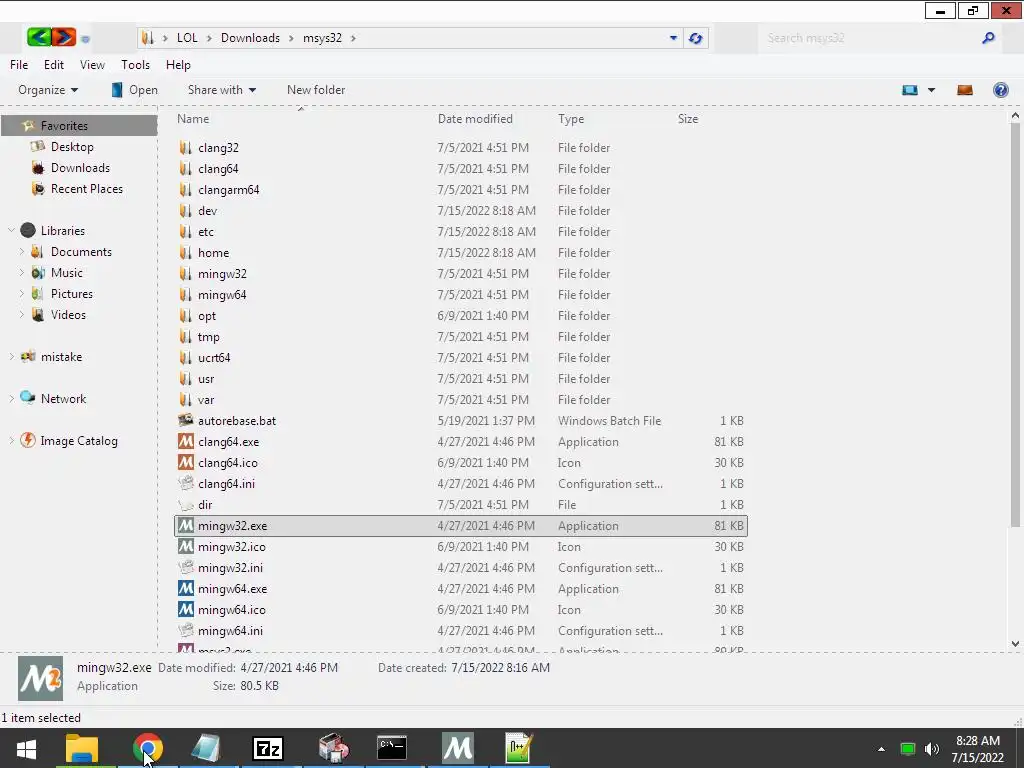Click the mingw64.ico file icon

pyautogui.click(x=186, y=609)
